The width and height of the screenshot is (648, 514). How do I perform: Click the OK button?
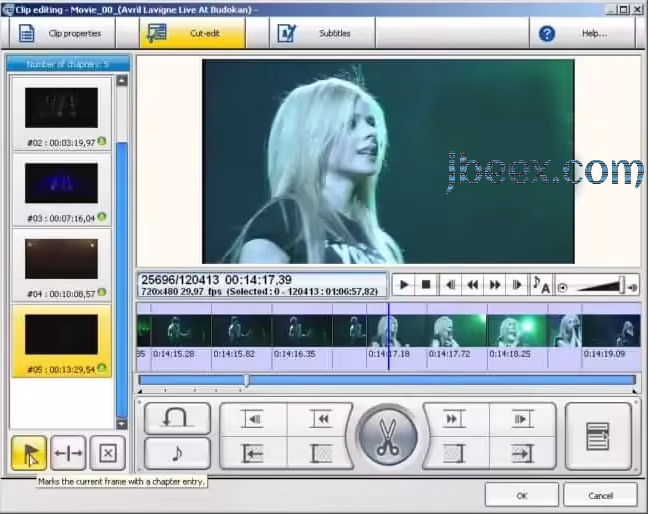coord(522,495)
